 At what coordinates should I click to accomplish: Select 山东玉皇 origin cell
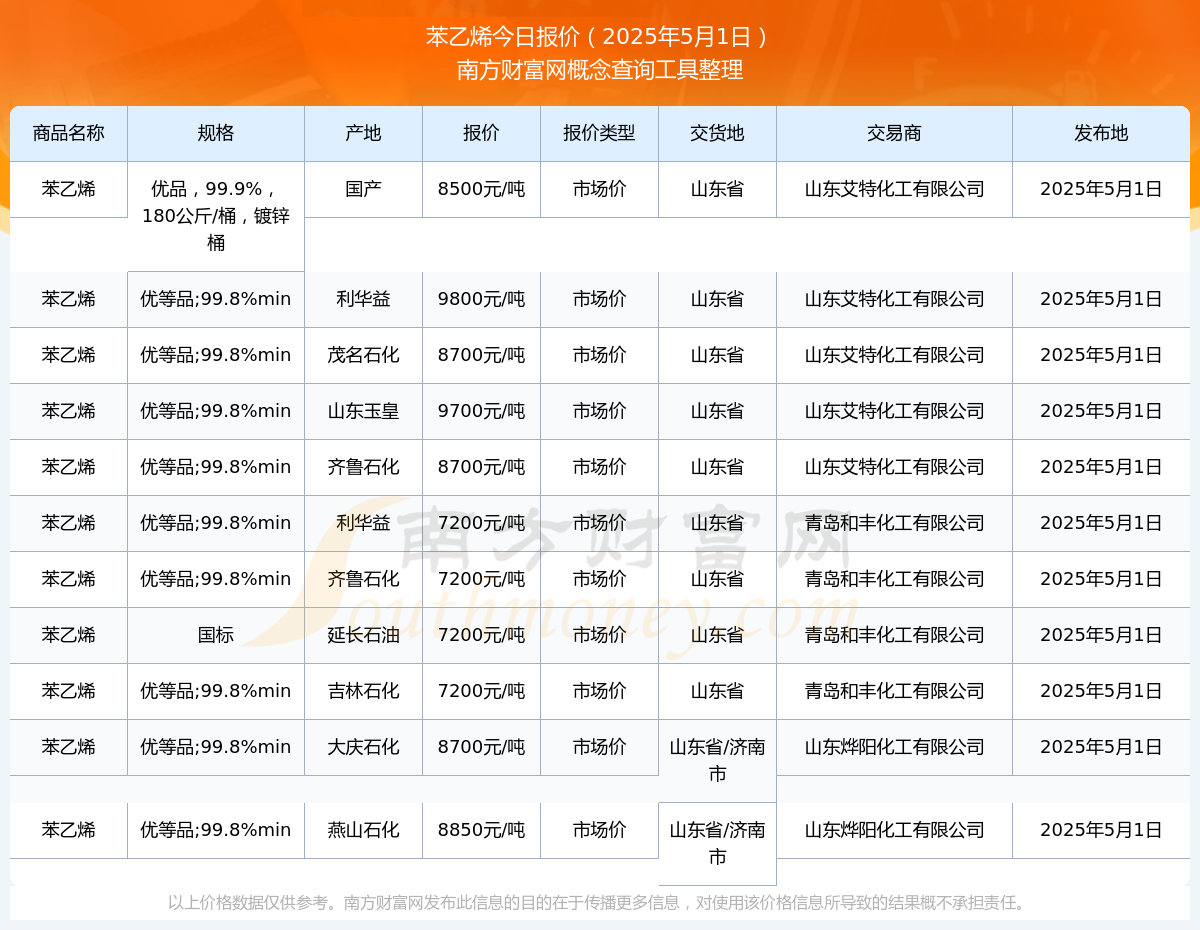pyautogui.click(x=363, y=411)
